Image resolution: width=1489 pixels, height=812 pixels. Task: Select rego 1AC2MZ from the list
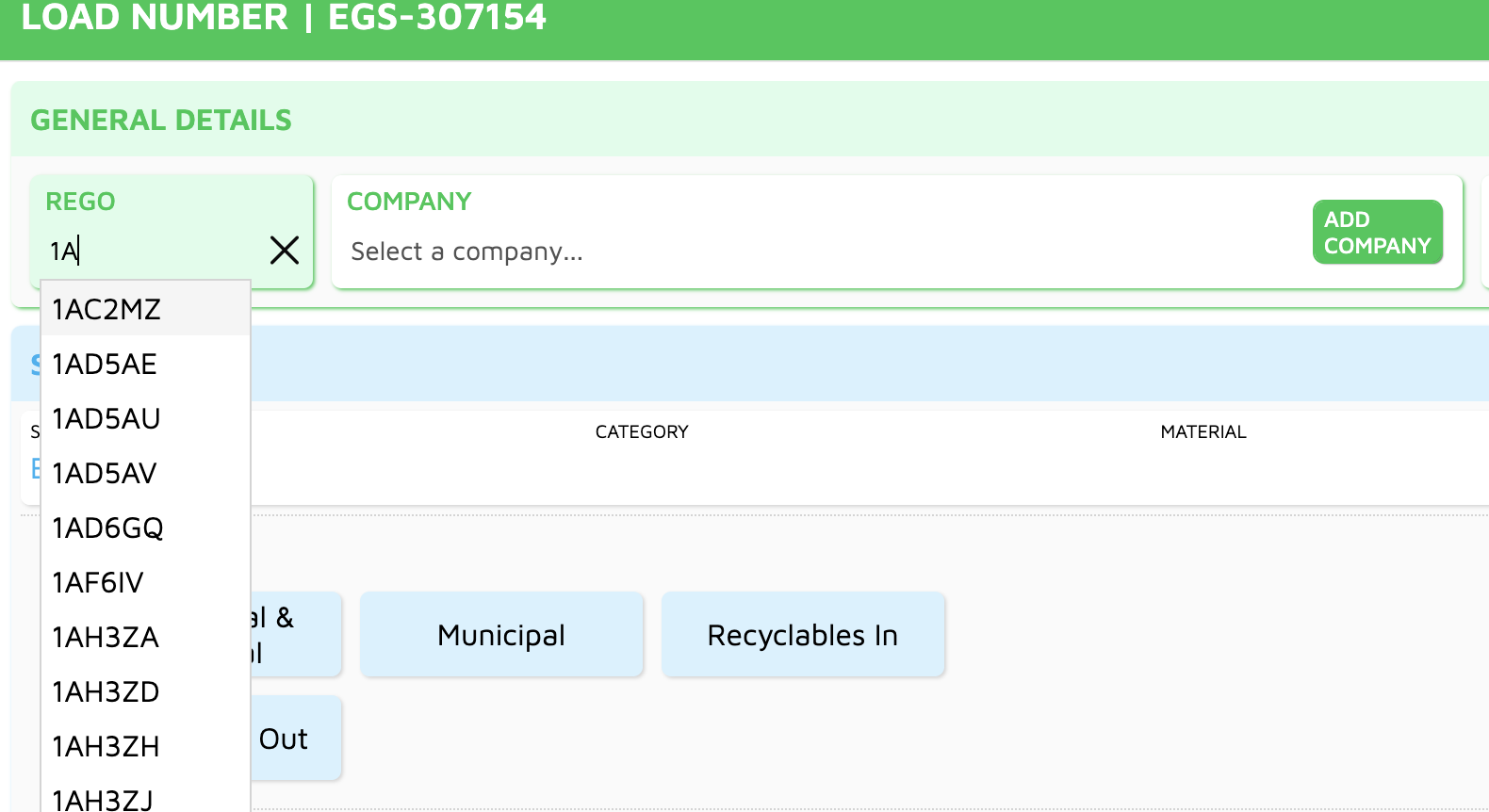click(x=106, y=310)
